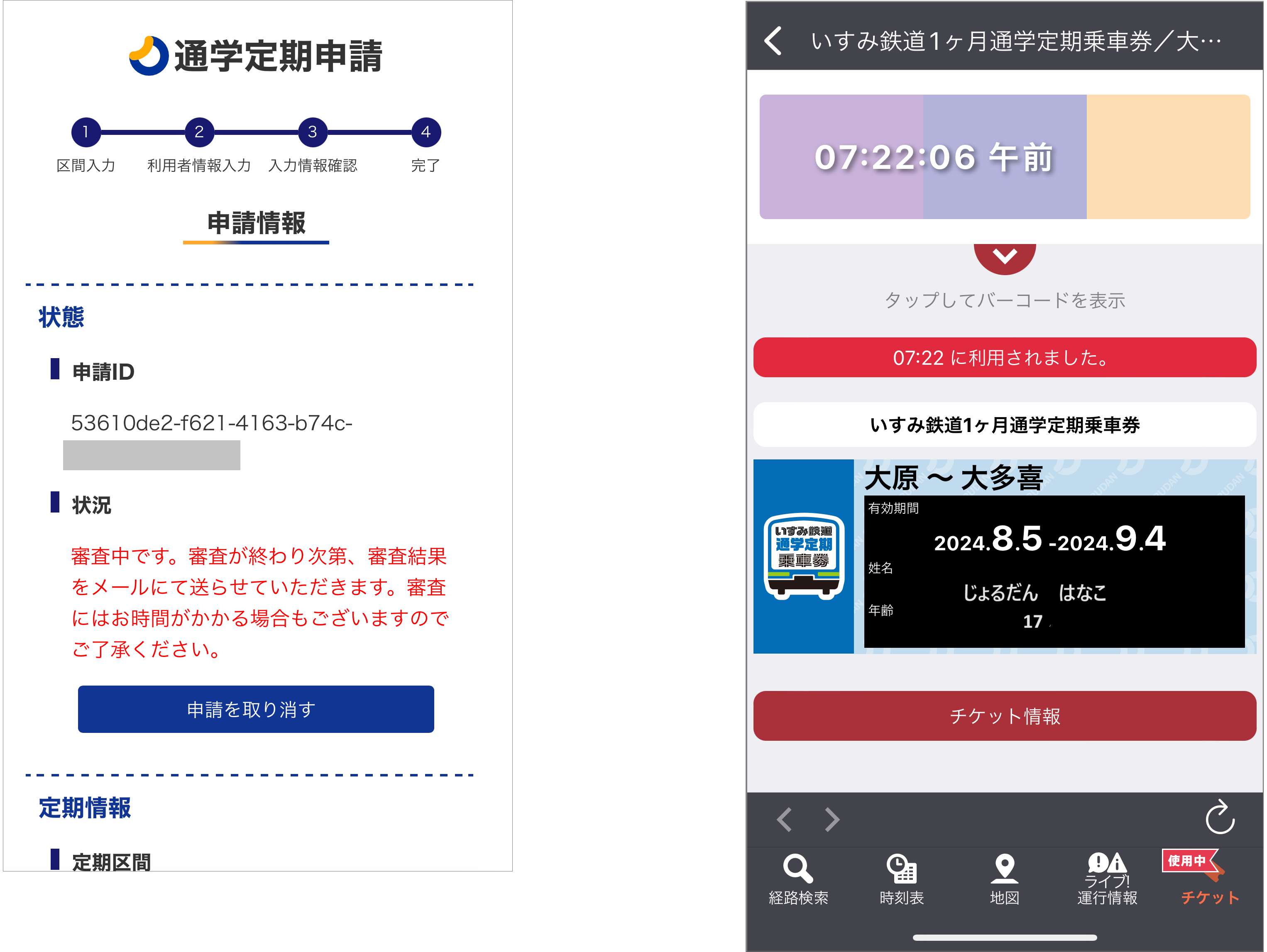This screenshot has height=952, width=1267.
Task: Tap the red 審査中です status message
Action: coord(259,602)
